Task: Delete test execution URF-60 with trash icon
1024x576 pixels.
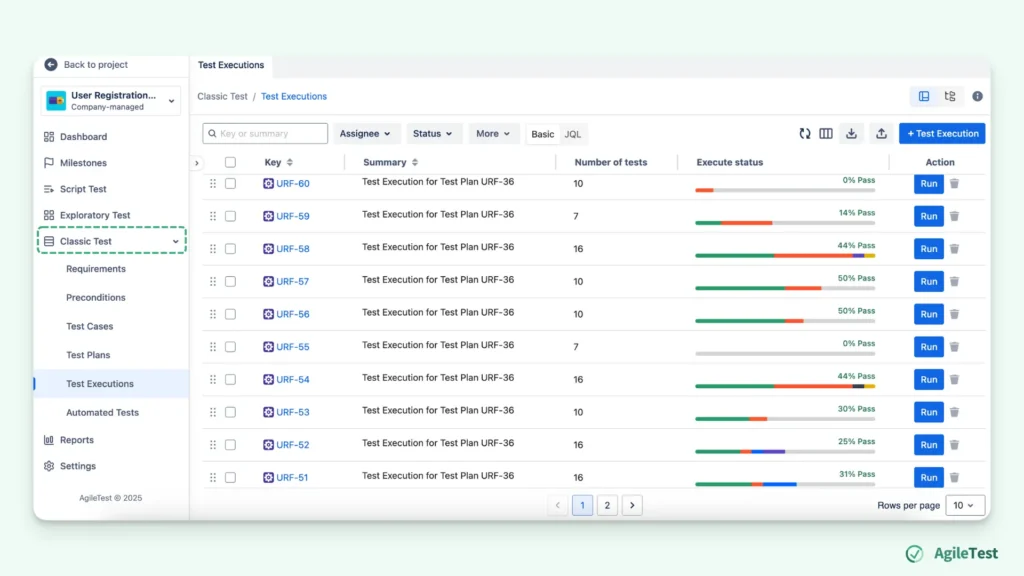Action: [954, 184]
